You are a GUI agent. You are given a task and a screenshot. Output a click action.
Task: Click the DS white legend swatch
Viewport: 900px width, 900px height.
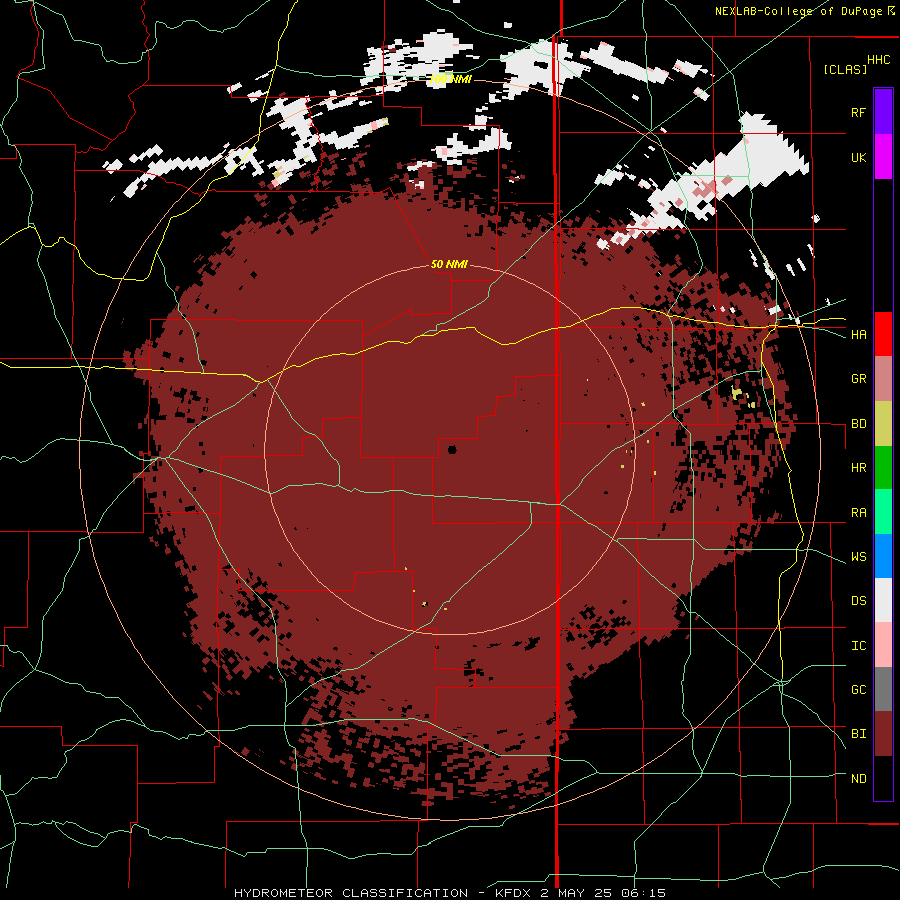[883, 600]
